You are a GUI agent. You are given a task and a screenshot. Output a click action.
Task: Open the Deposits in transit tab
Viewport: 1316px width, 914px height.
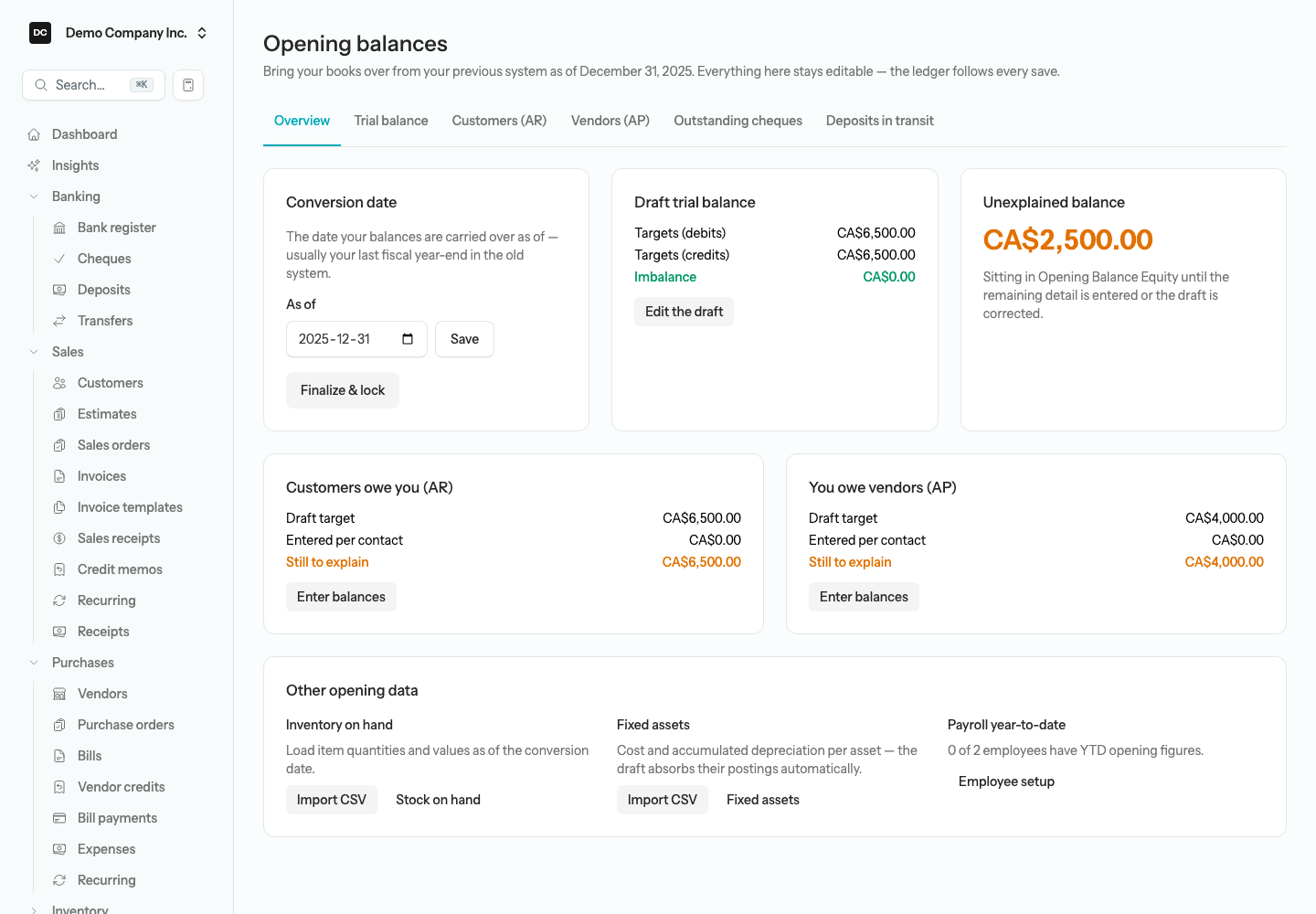pos(880,121)
